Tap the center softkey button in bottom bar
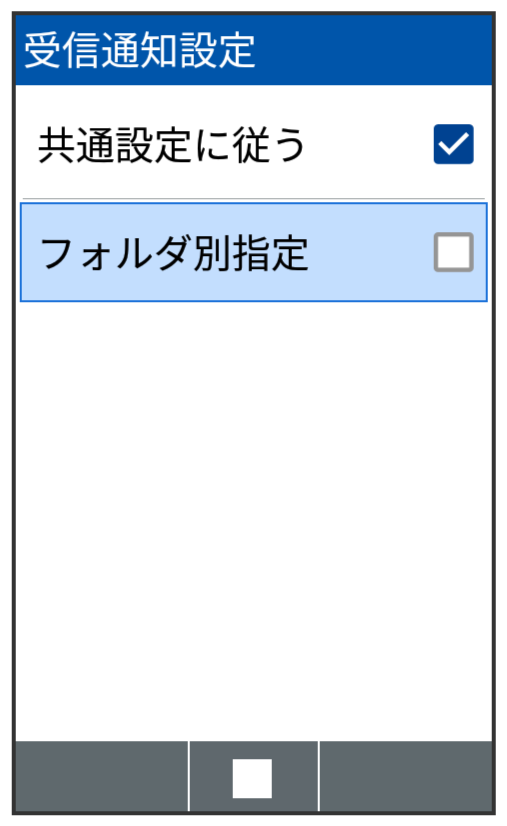Image resolution: width=507 pixels, height=826 pixels. (x=254, y=776)
